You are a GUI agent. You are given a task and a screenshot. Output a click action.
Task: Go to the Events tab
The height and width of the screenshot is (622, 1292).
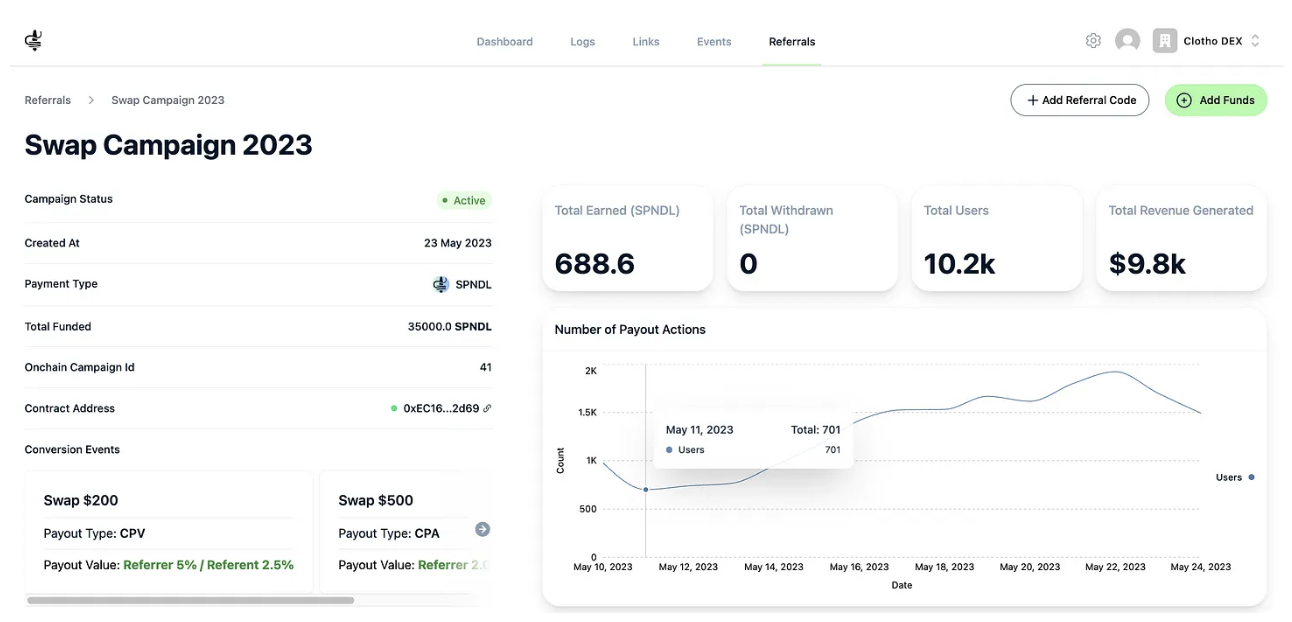pyautogui.click(x=714, y=42)
